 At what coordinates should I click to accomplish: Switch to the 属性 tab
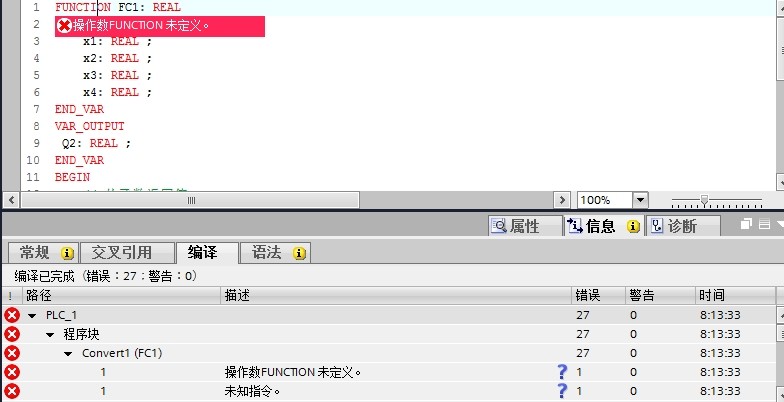point(526,226)
